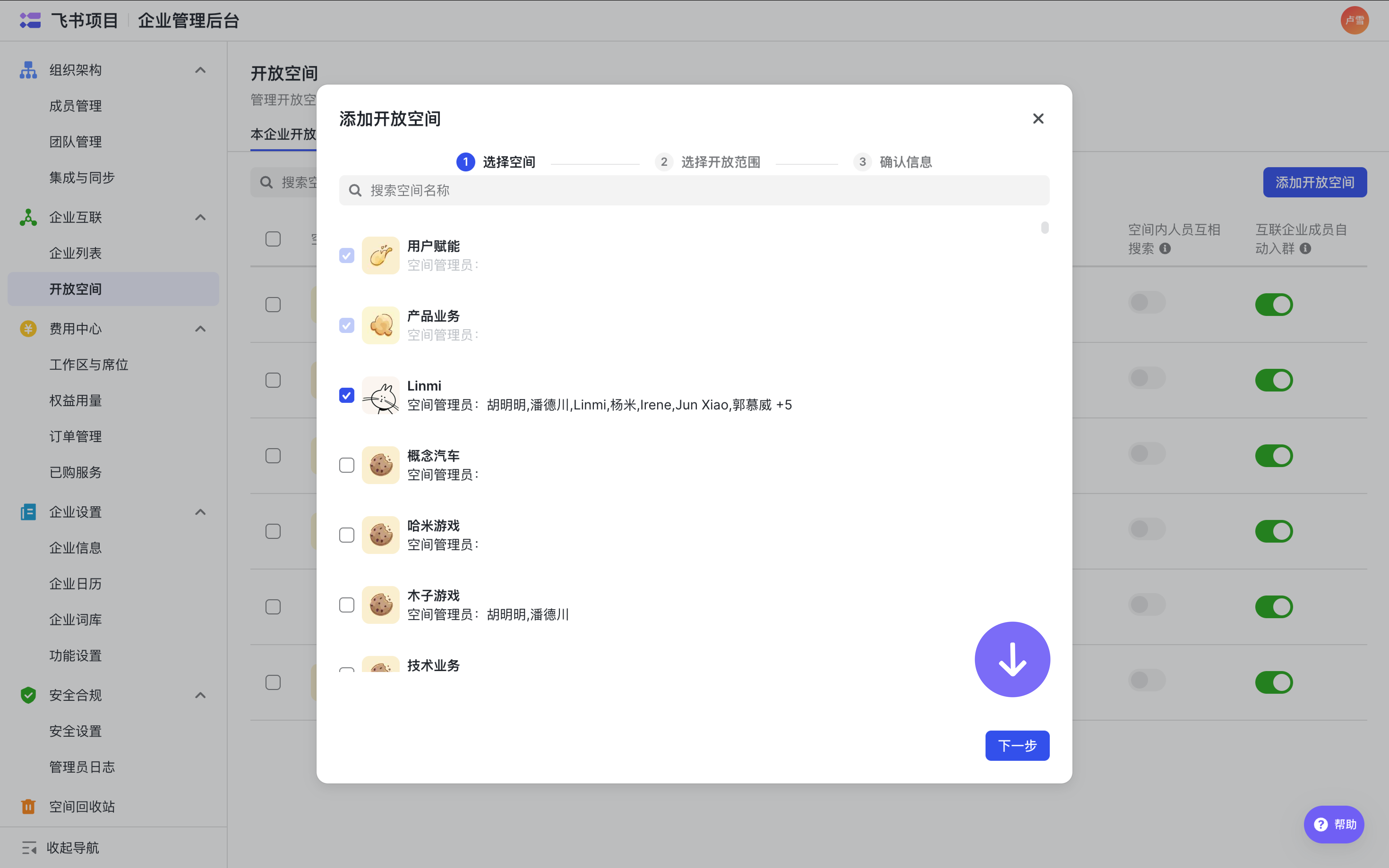Toggle the select-all checkbox in table header
The width and height of the screenshot is (1389, 868).
point(273,239)
